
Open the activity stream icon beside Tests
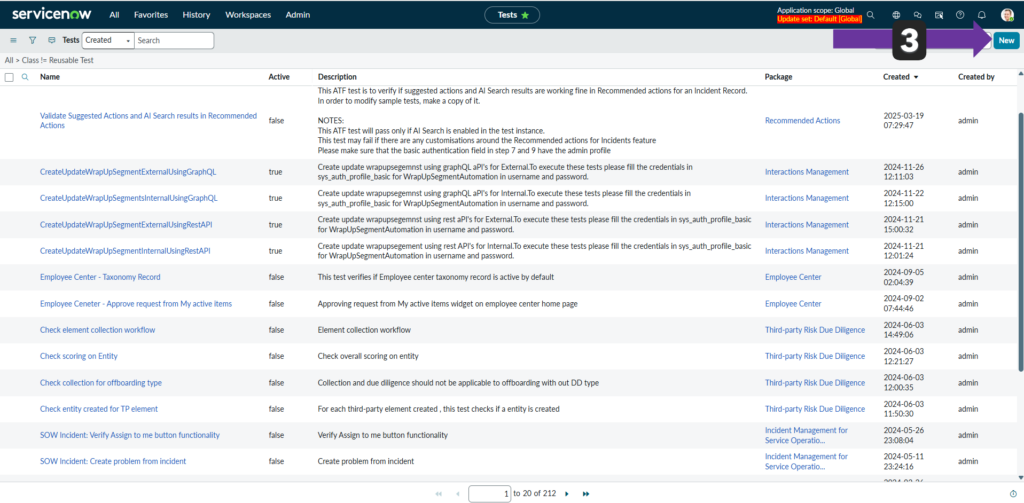pos(51,41)
